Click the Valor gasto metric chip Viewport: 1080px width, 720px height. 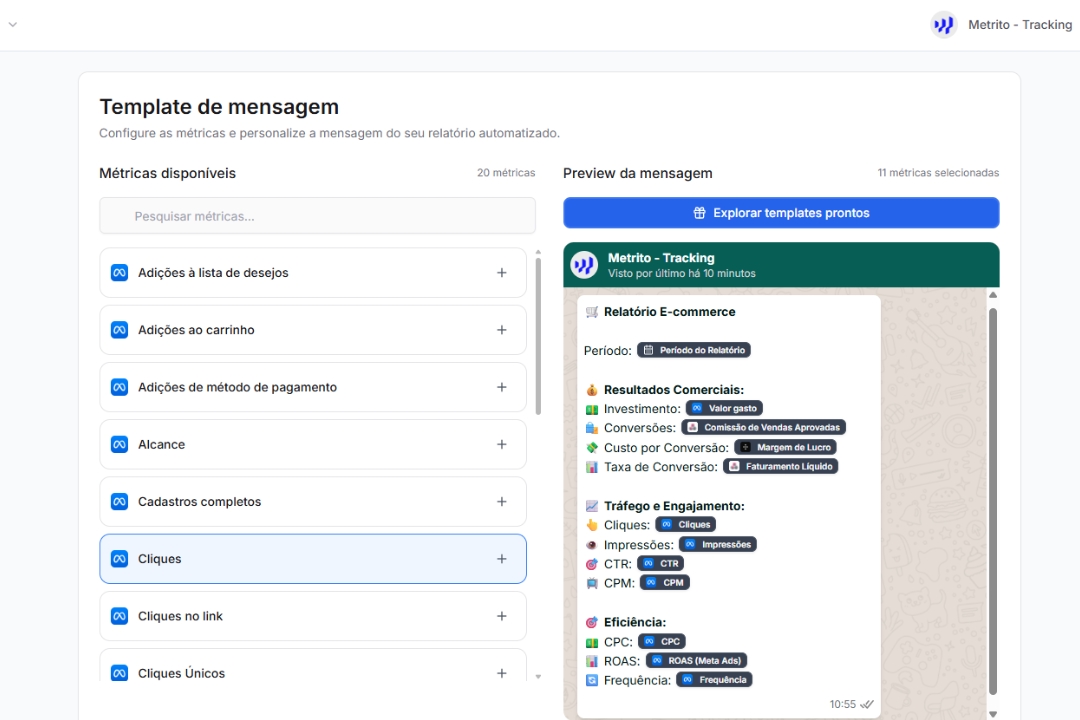coord(724,409)
